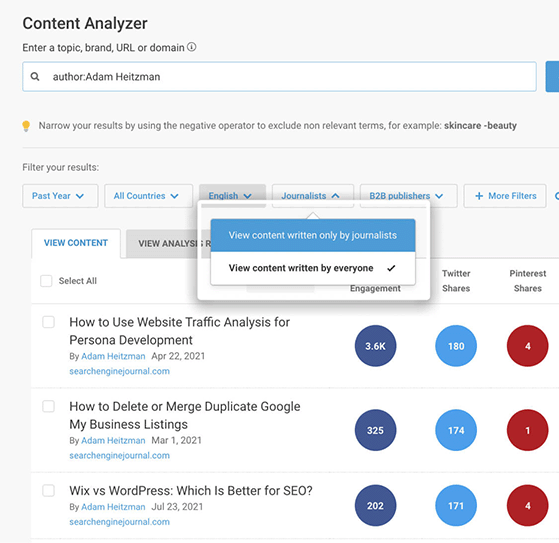Click the lightbulb tip icon
559x543 pixels.
pyautogui.click(x=26, y=126)
